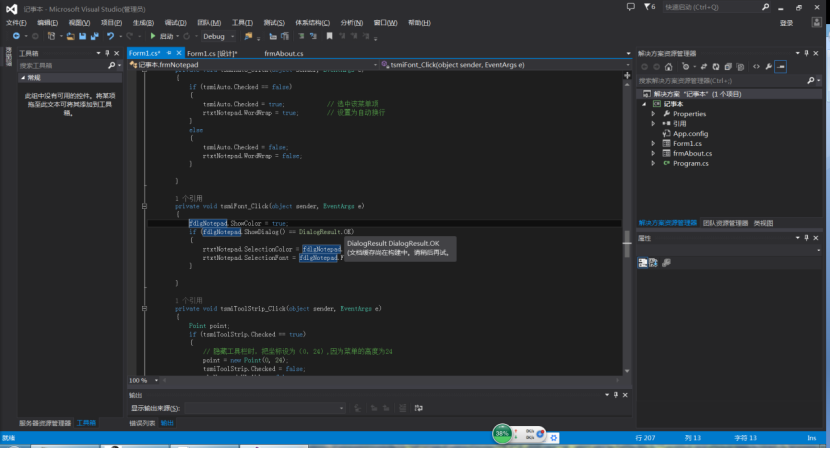Toggle word wrap in the output panel
This screenshot has width=831, height=449.
419,408
